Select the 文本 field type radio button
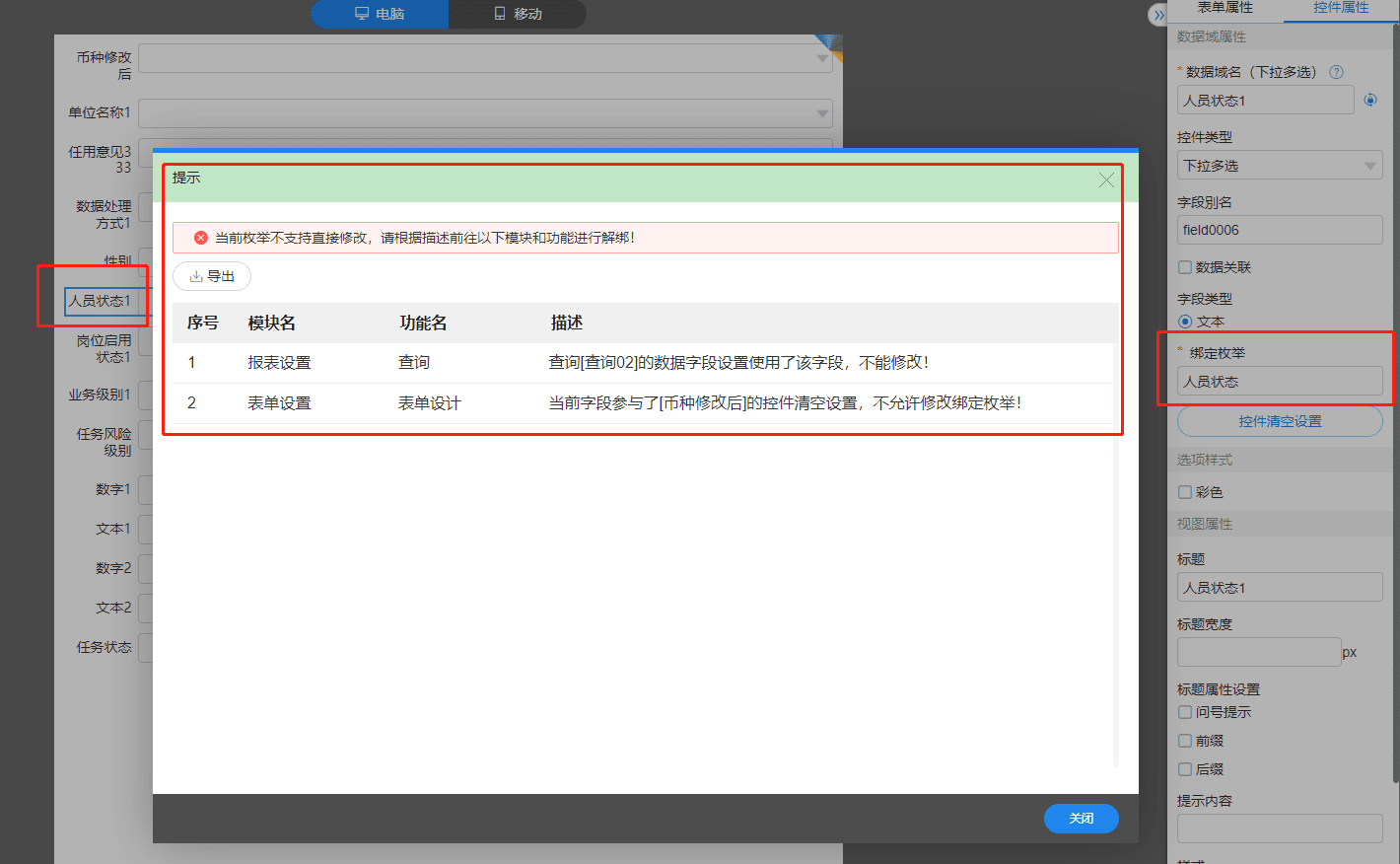 (1185, 322)
